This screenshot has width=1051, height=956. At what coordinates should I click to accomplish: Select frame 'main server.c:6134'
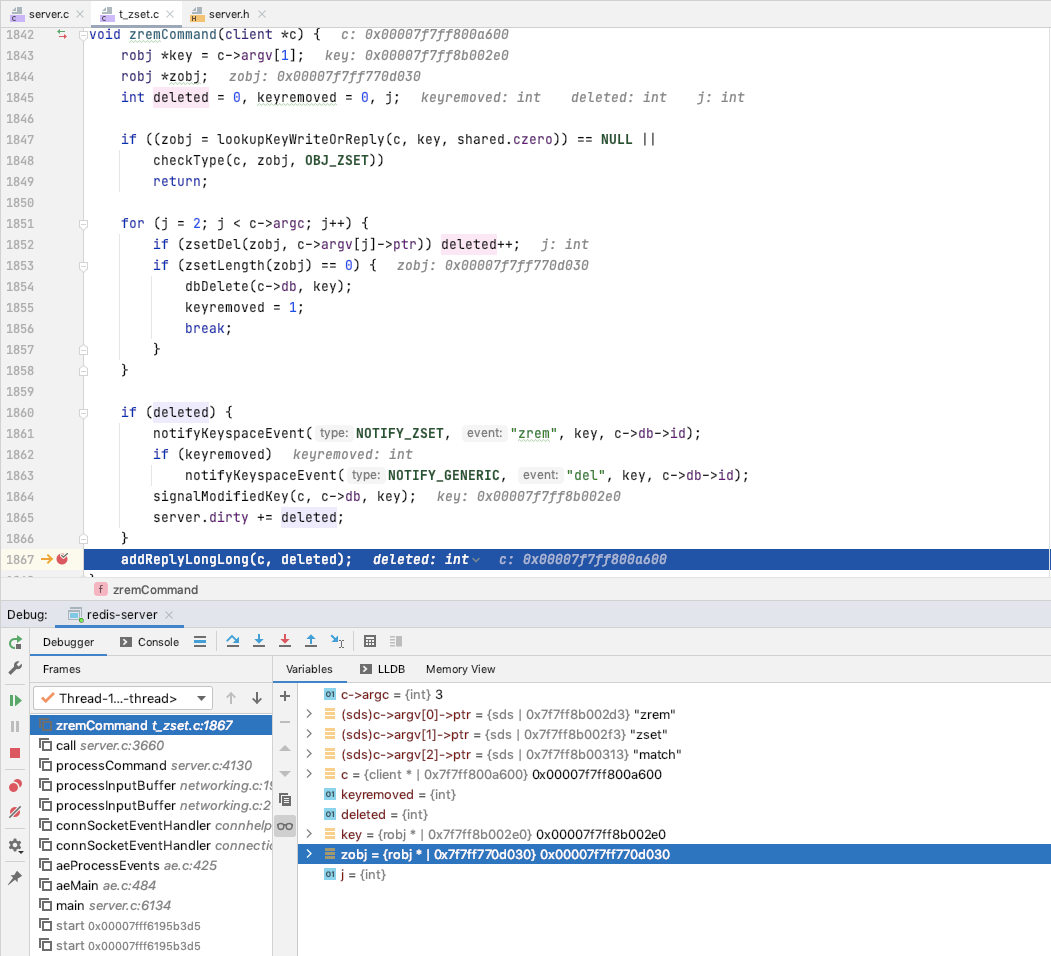[151, 906]
